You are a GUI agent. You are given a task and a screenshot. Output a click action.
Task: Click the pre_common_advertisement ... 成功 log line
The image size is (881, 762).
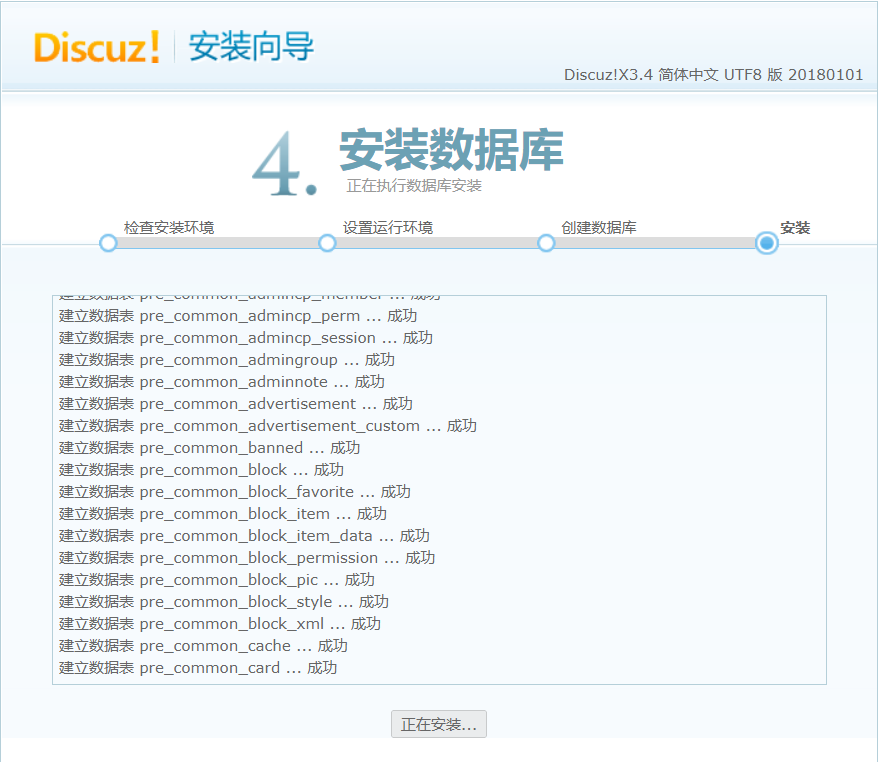[x=236, y=403]
